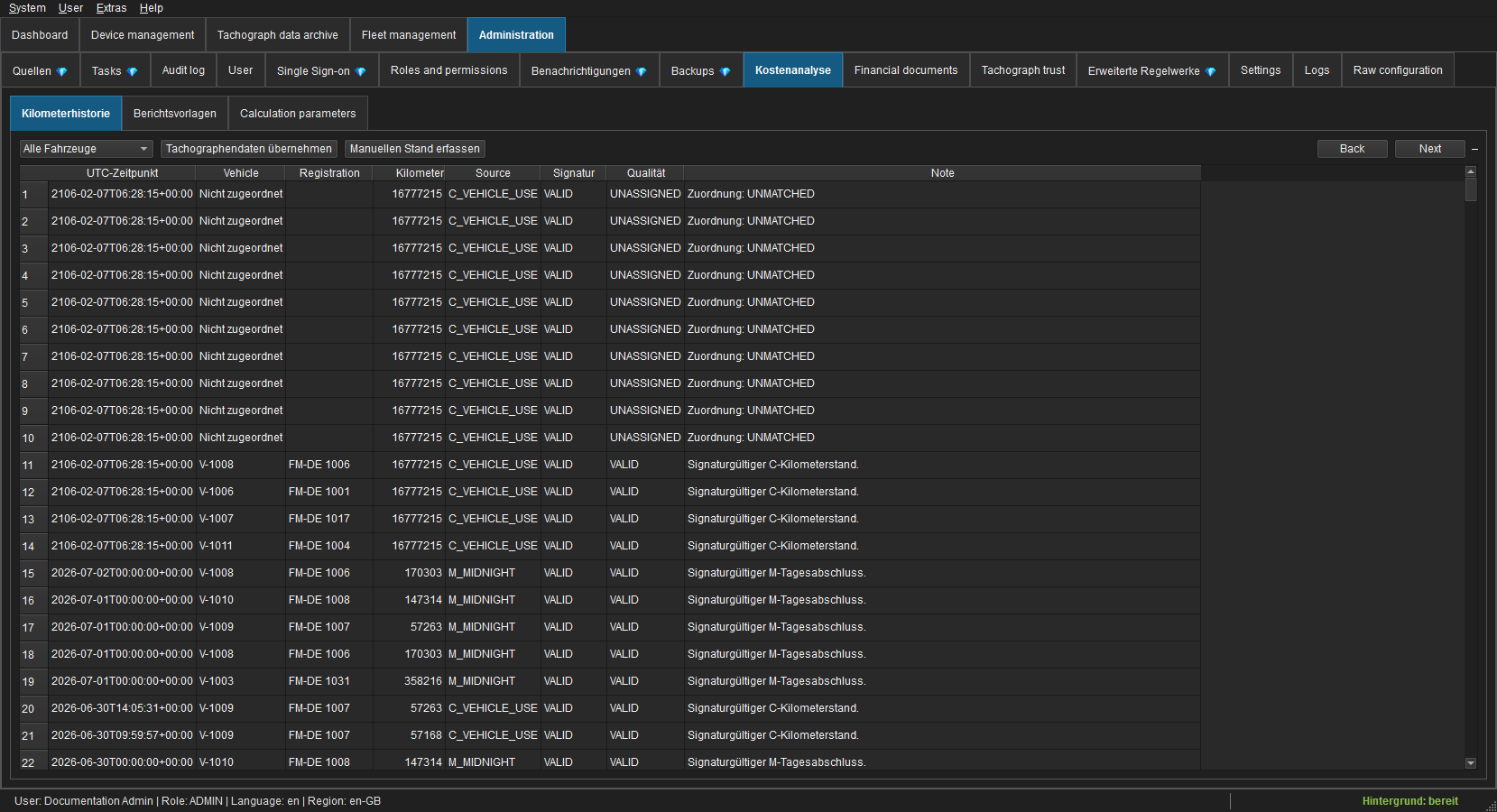Click the scrollbar down arrow
Image resolution: width=1497 pixels, height=812 pixels.
pyautogui.click(x=1471, y=763)
